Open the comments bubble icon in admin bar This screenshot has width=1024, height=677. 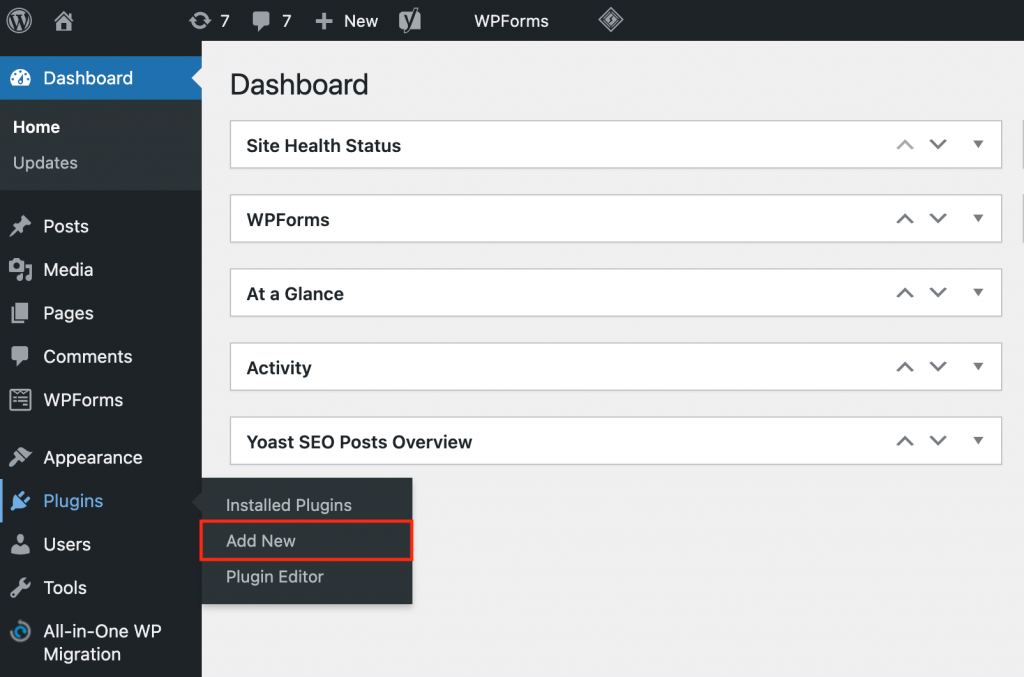pyautogui.click(x=261, y=20)
